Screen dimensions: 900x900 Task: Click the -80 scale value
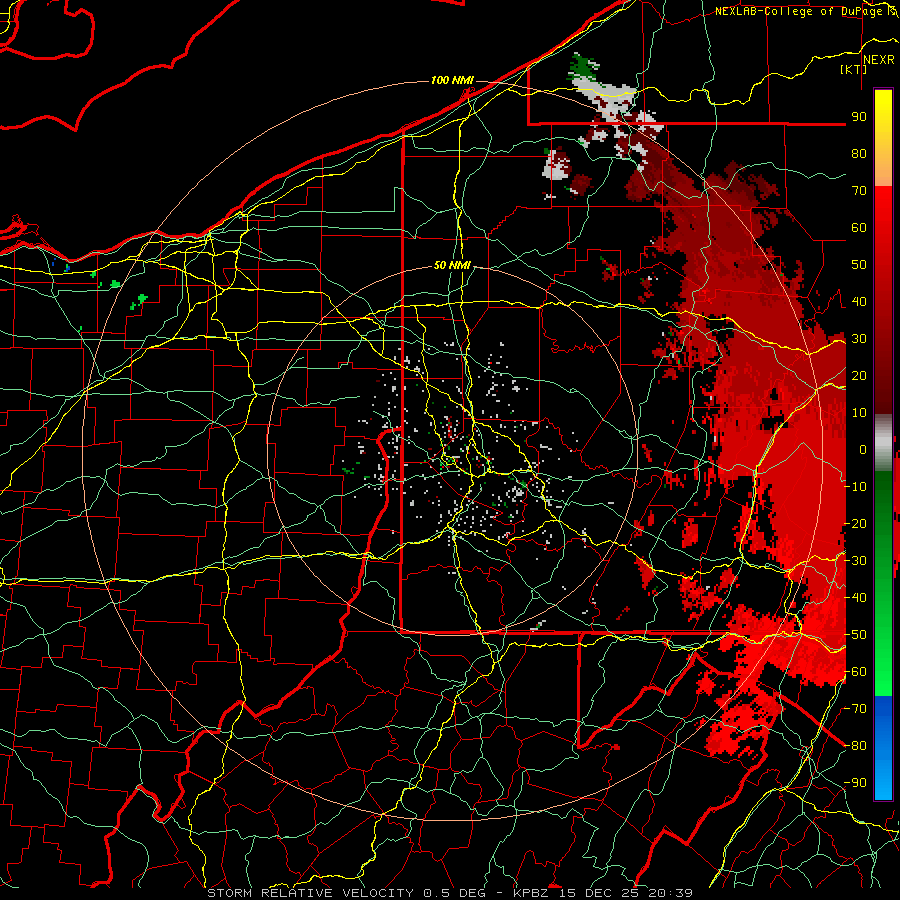[x=856, y=746]
